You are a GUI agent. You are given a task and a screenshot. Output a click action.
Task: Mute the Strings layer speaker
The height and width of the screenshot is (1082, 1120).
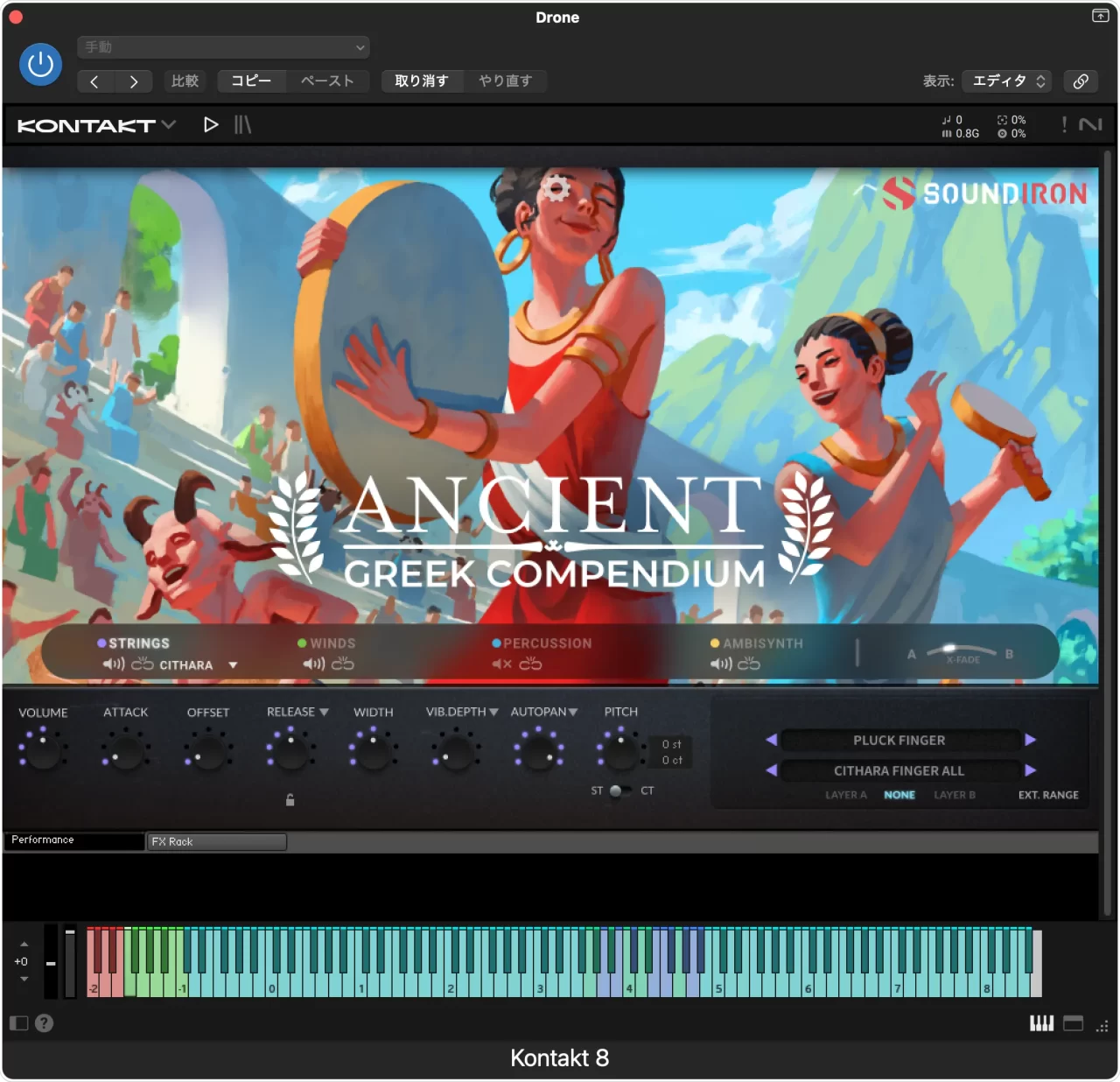point(114,664)
